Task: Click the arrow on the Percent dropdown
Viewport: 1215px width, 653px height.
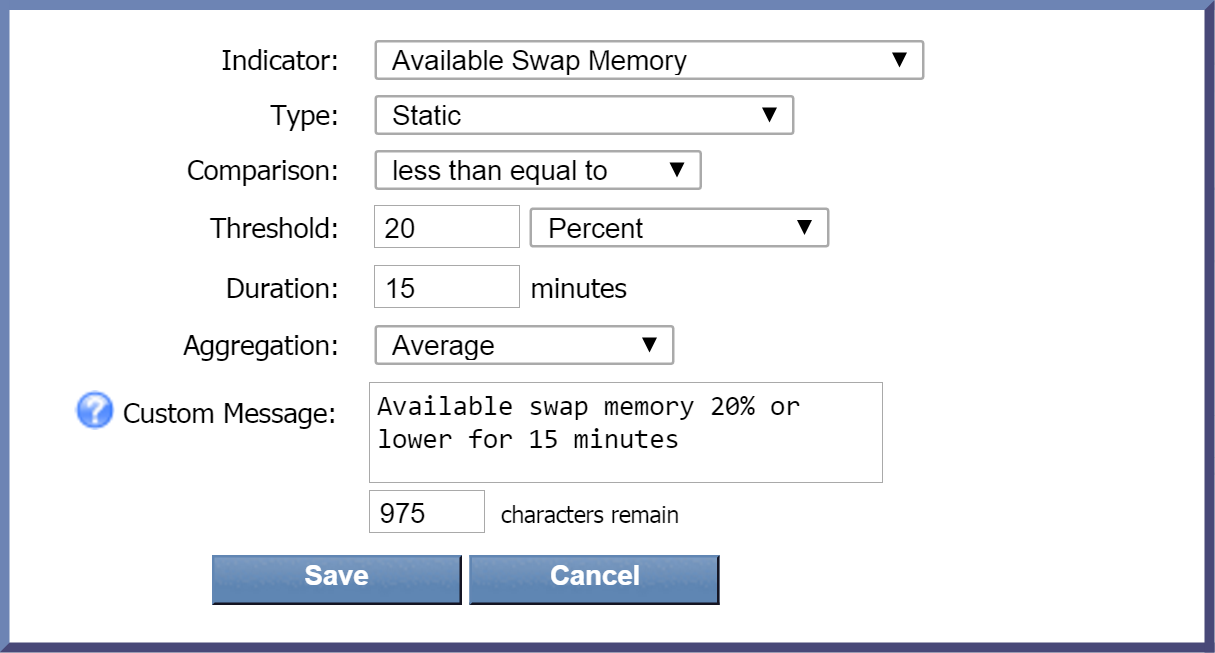Action: [x=805, y=227]
